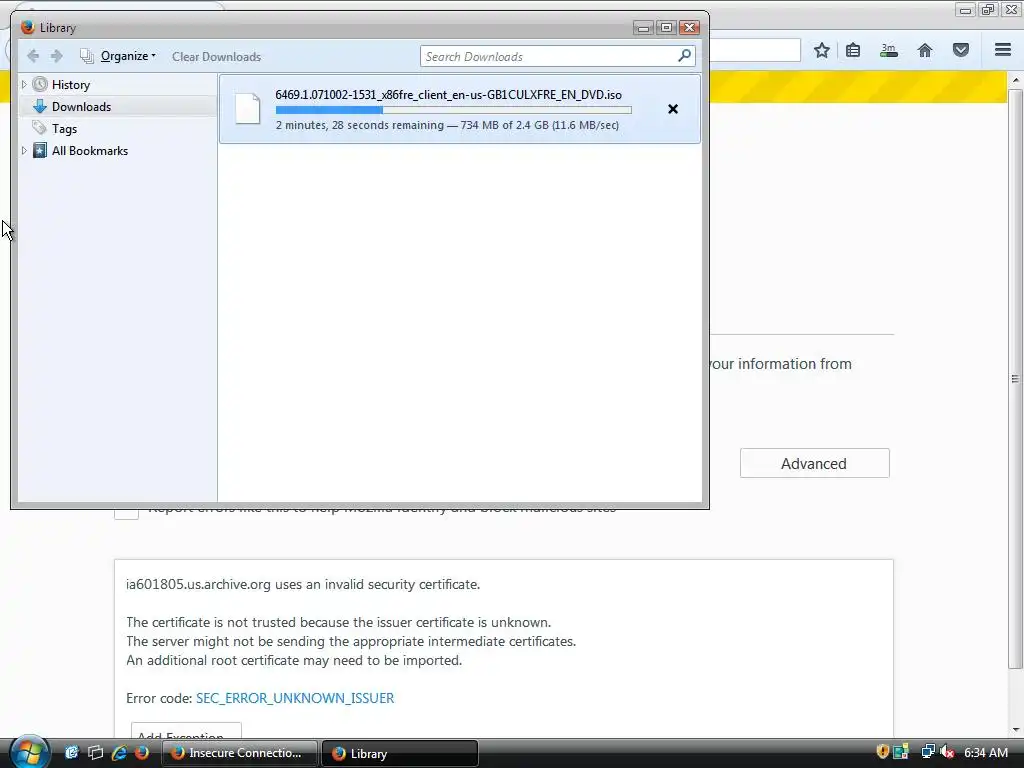Viewport: 1024px width, 768px height.
Task: Click the page vertical scrollbar
Action: (x=1015, y=379)
